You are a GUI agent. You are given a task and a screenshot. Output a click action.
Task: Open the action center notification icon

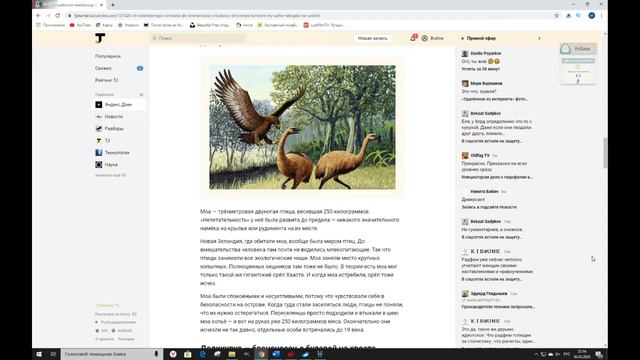pos(599,354)
